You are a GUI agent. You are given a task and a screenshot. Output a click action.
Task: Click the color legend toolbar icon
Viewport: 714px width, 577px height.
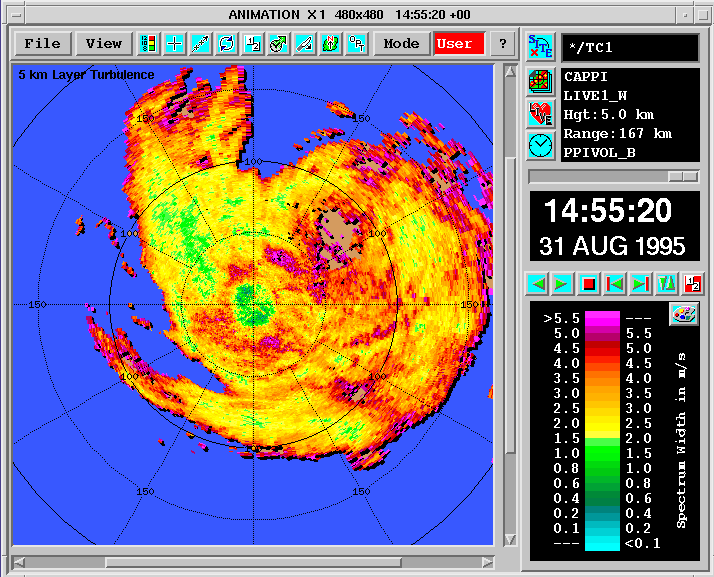coord(148,44)
